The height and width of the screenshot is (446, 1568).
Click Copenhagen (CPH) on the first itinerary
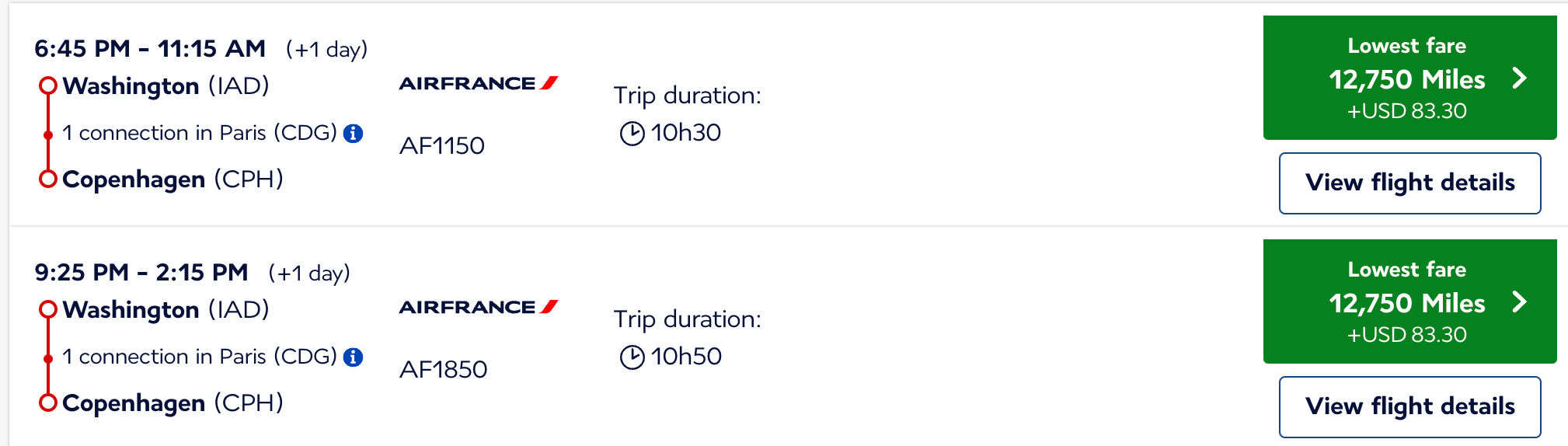[x=172, y=179]
